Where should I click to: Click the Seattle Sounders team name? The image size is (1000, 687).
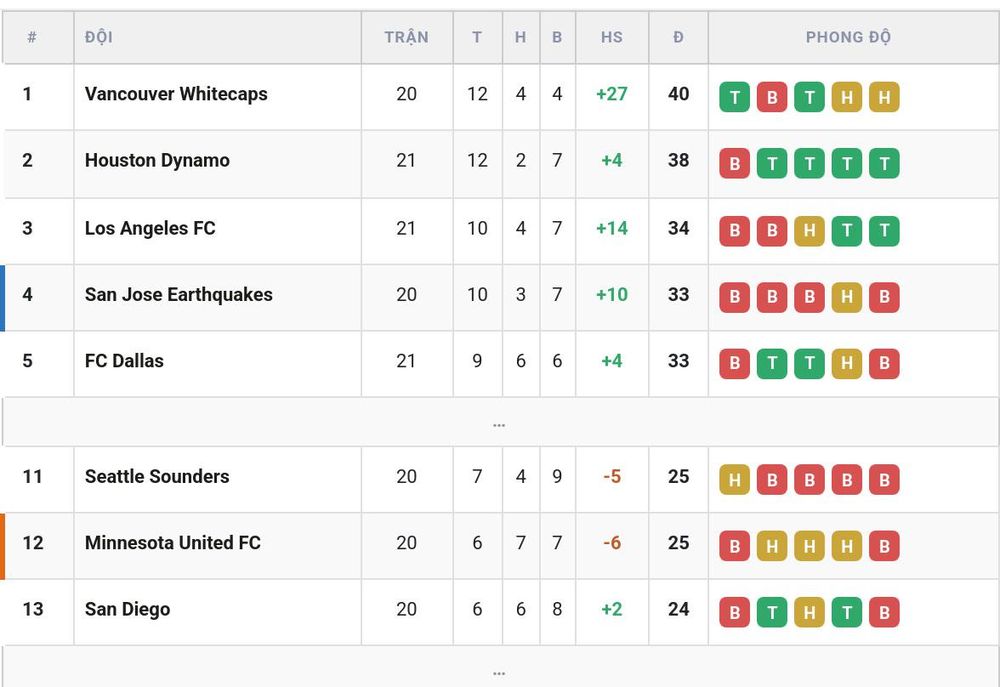click(x=157, y=476)
